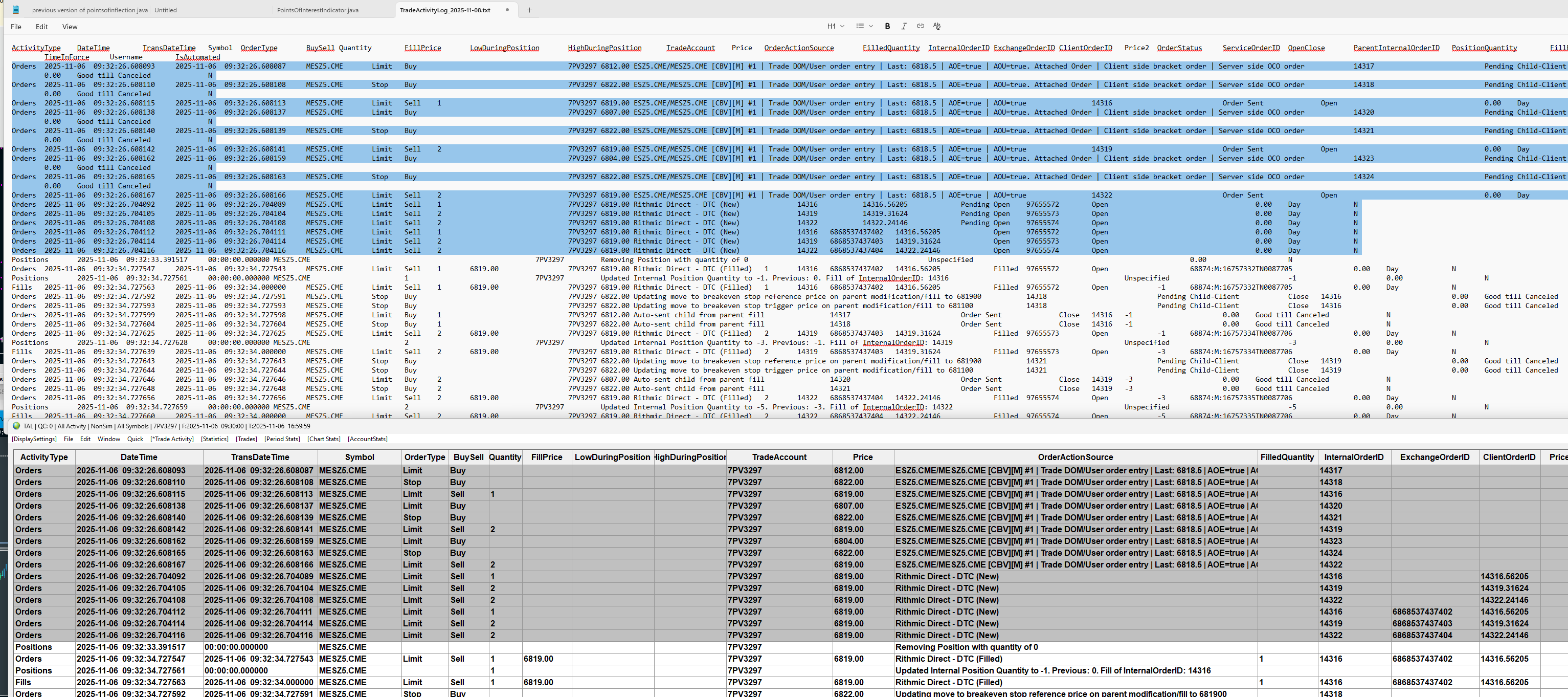Click the OrderActionSource column header

pos(1075,457)
